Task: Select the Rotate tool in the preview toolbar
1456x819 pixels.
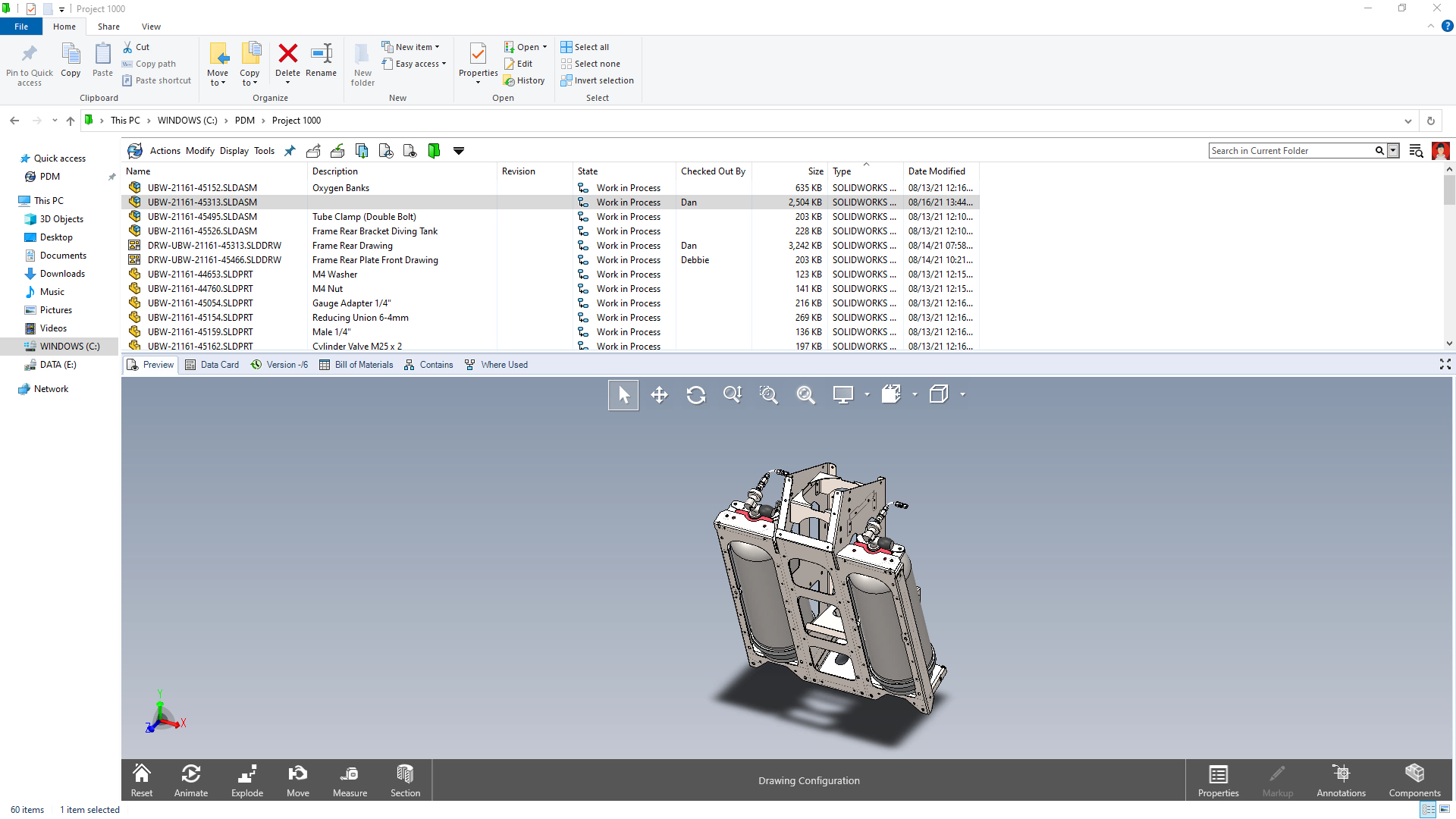Action: click(695, 394)
